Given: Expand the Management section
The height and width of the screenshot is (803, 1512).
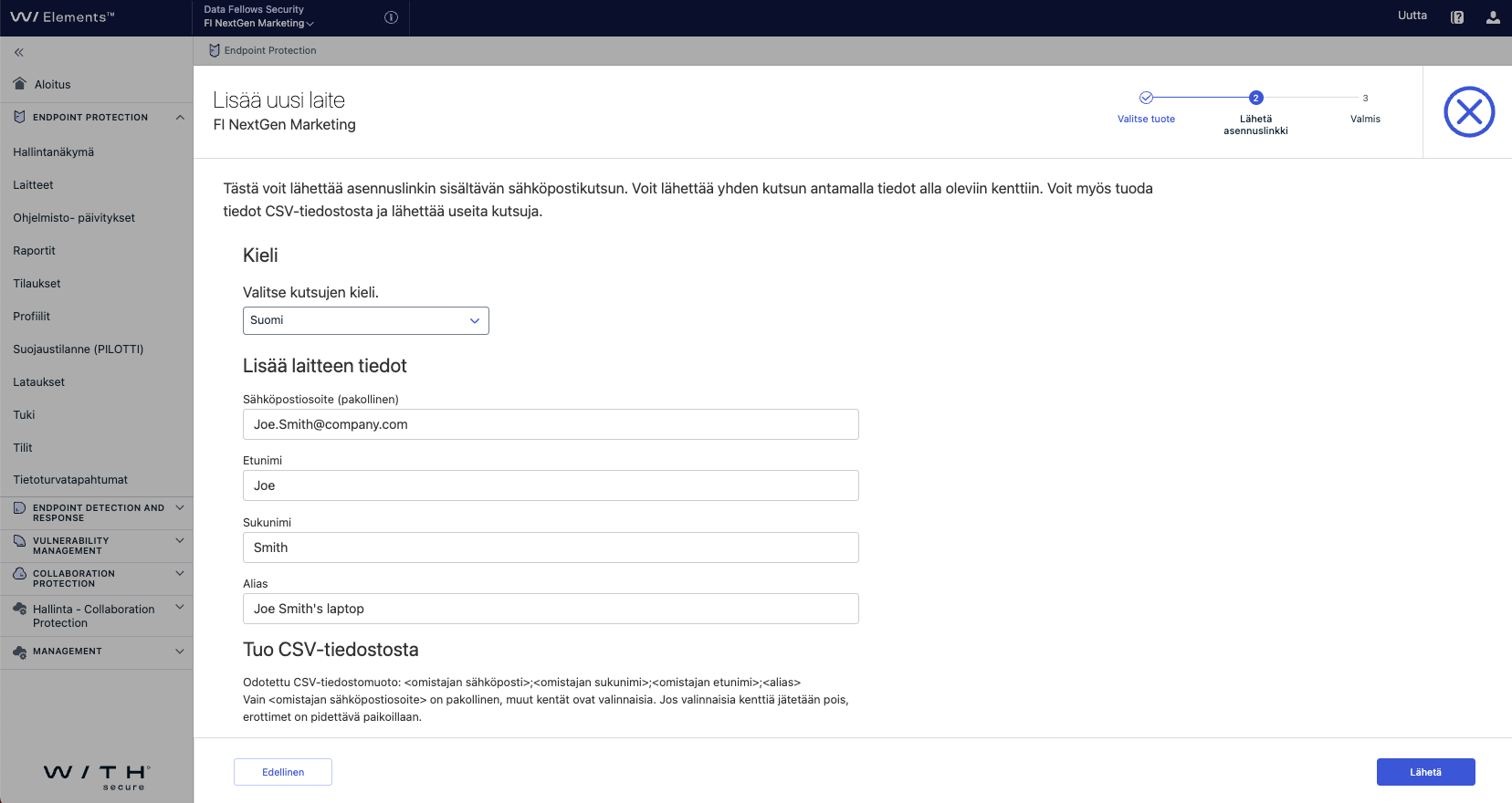Looking at the screenshot, I should click(180, 652).
